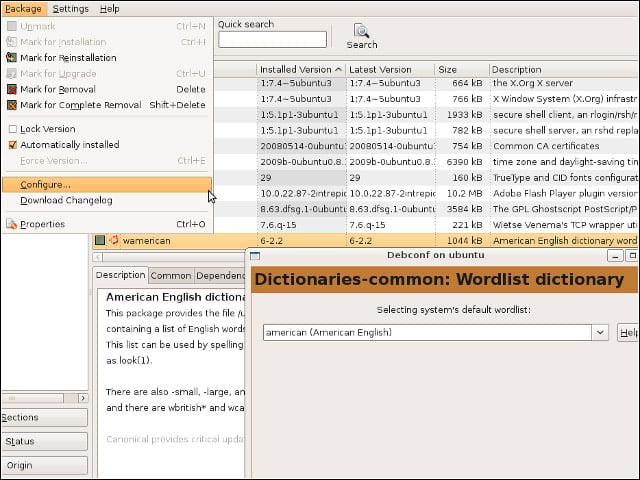Click the Mark for Removal icon
Viewport: 640px width, 480px height.
click(x=12, y=89)
